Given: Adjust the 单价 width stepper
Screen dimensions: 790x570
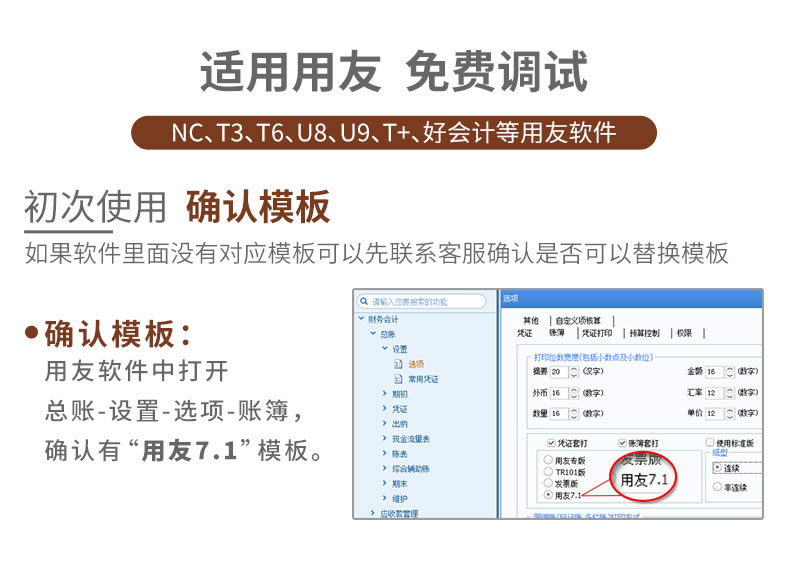Looking at the screenshot, I should point(729,413).
